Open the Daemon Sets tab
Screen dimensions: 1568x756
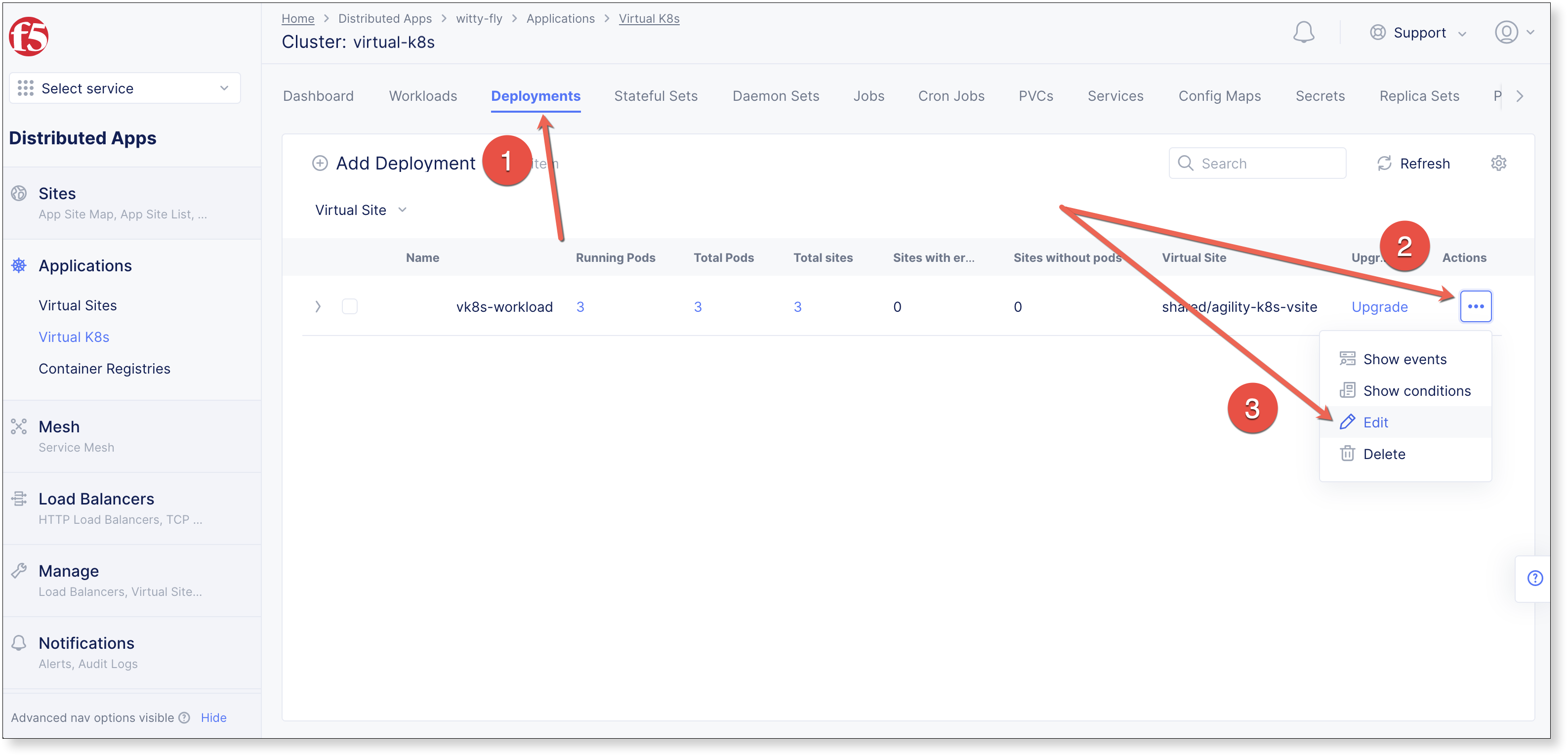(x=776, y=96)
